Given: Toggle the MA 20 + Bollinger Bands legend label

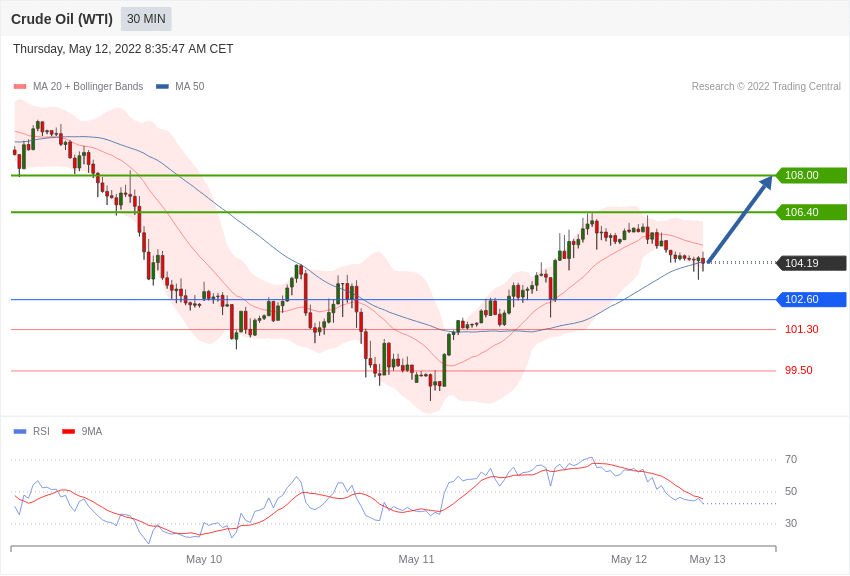Looking at the screenshot, I should tap(88, 87).
